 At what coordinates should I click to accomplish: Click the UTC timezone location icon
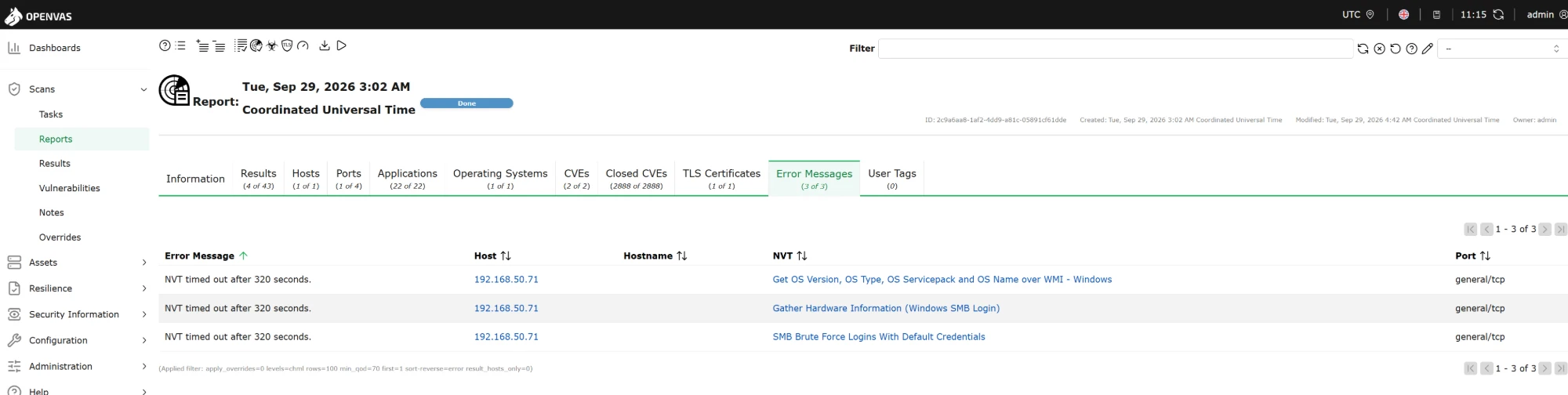pos(1370,14)
